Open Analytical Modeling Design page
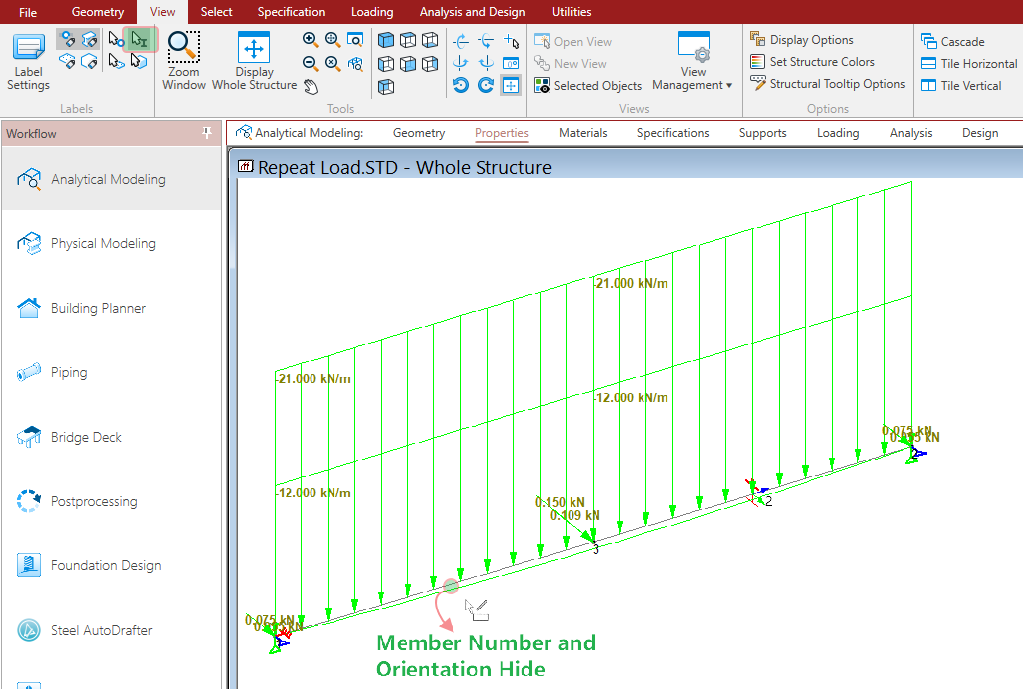Image resolution: width=1023 pixels, height=691 pixels. tap(980, 133)
